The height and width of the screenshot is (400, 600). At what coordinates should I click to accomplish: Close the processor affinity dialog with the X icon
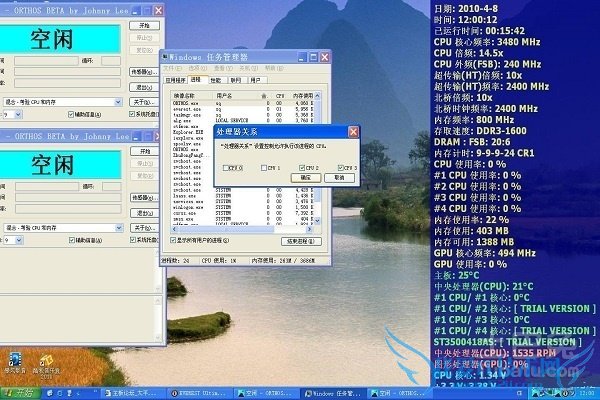(352, 132)
